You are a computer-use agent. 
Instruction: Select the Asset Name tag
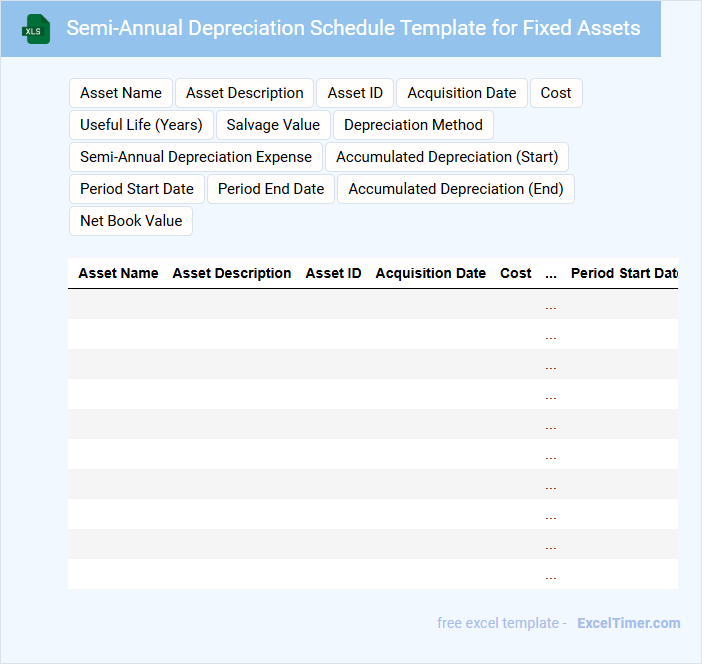(x=121, y=93)
